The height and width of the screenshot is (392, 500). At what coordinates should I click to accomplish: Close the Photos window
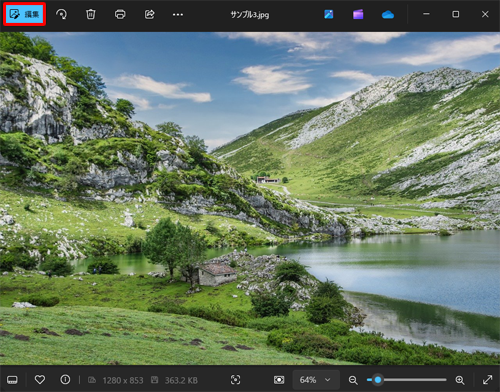click(x=485, y=14)
